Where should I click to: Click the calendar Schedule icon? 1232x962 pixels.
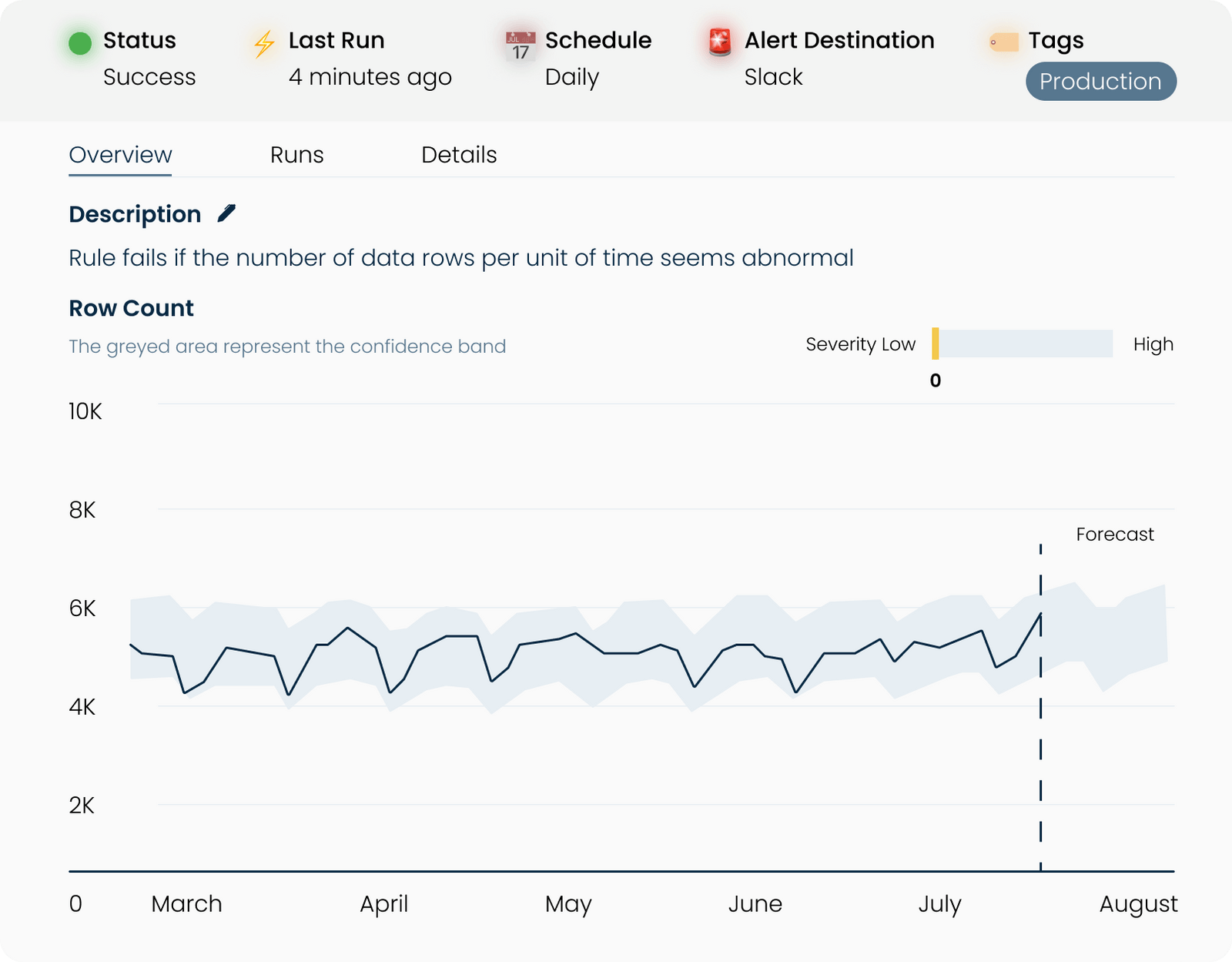point(519,44)
